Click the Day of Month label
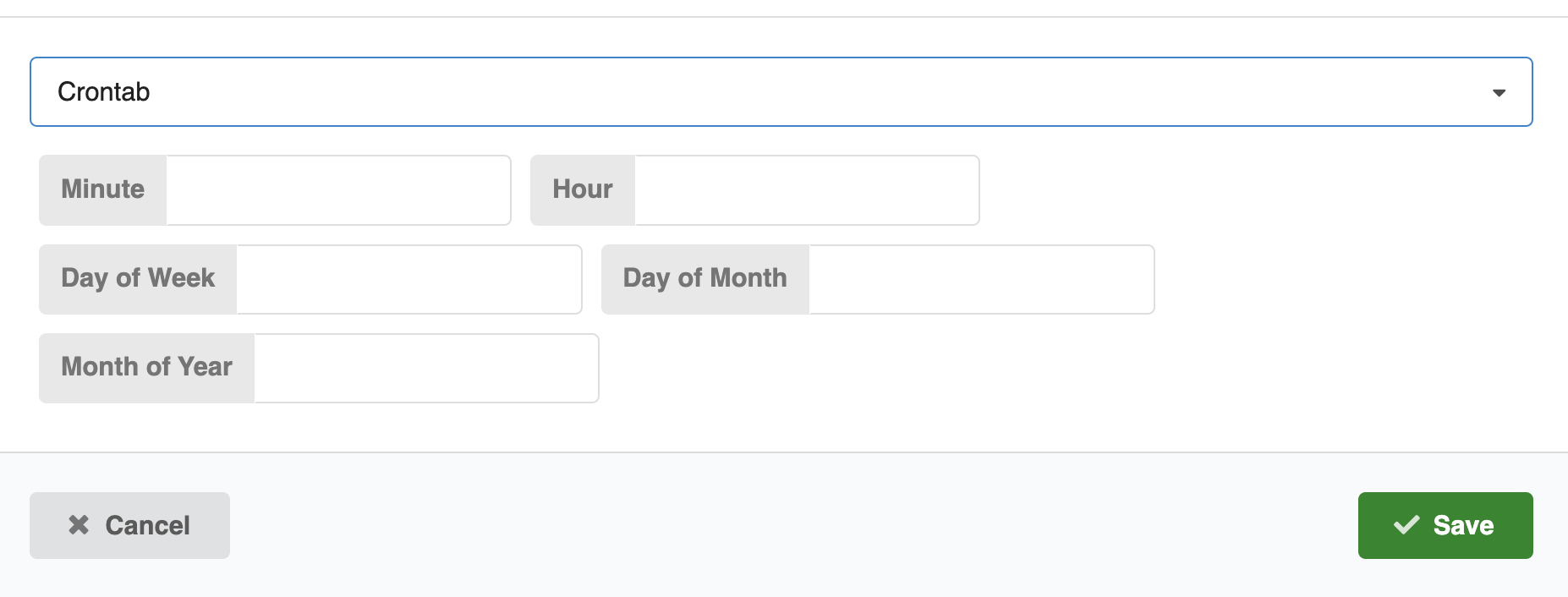The width and height of the screenshot is (1568, 597). 705,278
